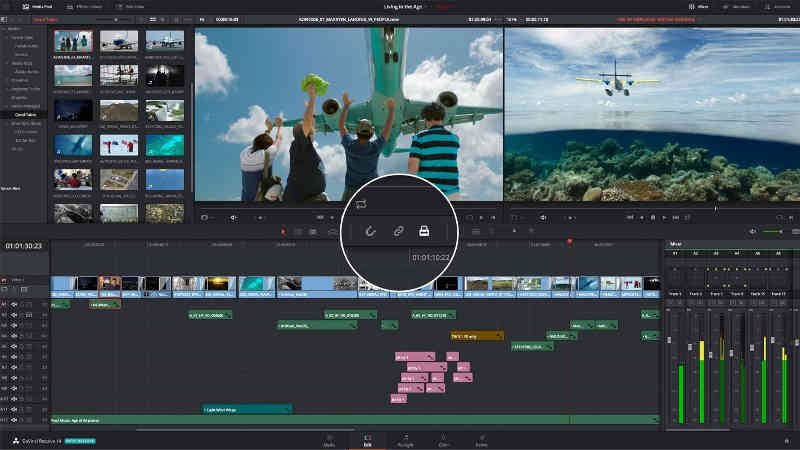800x450 pixels.
Task: Click the timeline horizontal scrollbar
Action: click(x=245, y=430)
